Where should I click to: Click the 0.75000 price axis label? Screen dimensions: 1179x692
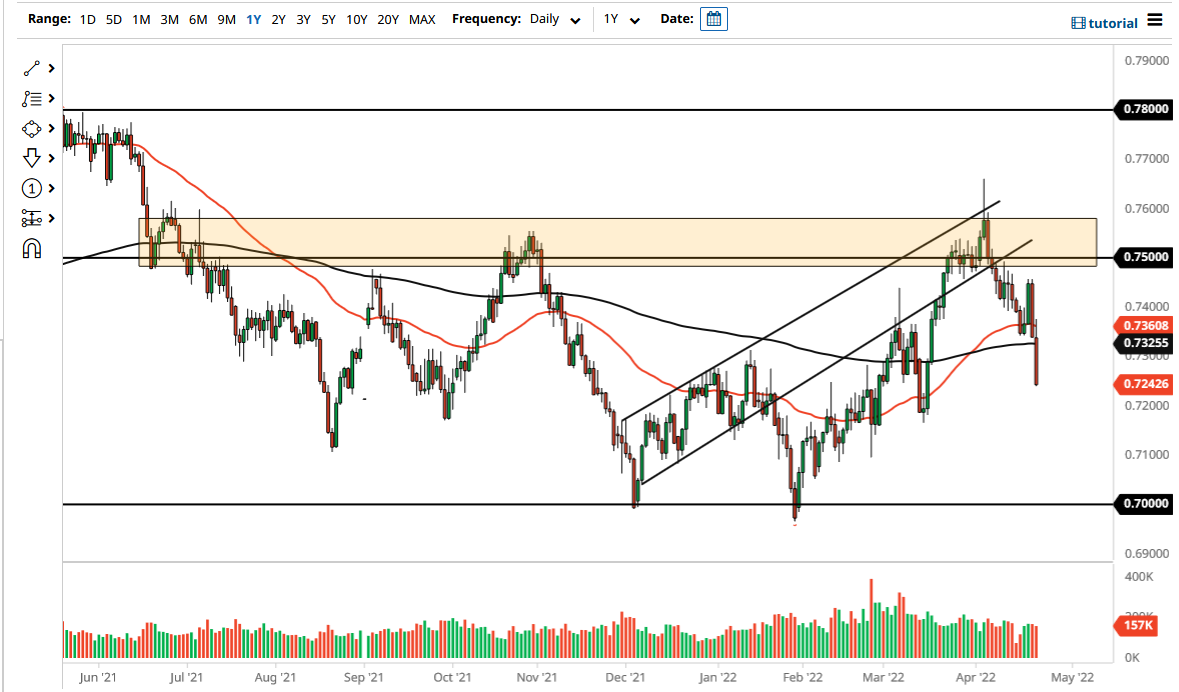[1143, 257]
